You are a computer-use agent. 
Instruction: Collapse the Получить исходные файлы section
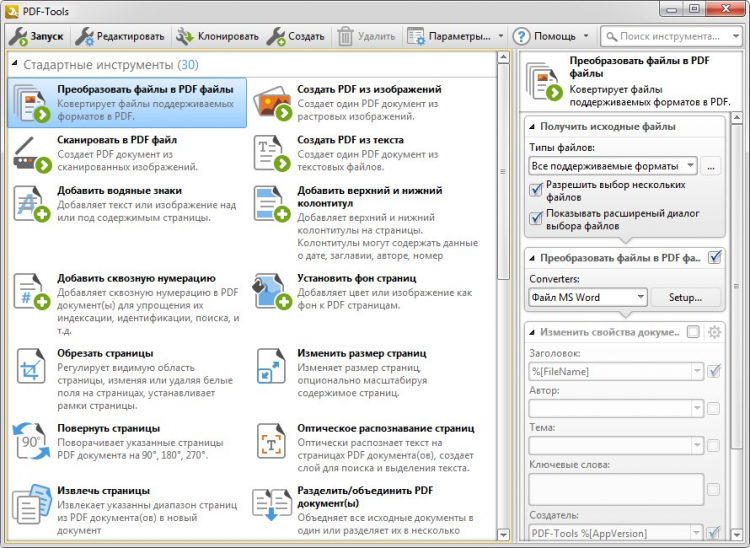click(532, 127)
